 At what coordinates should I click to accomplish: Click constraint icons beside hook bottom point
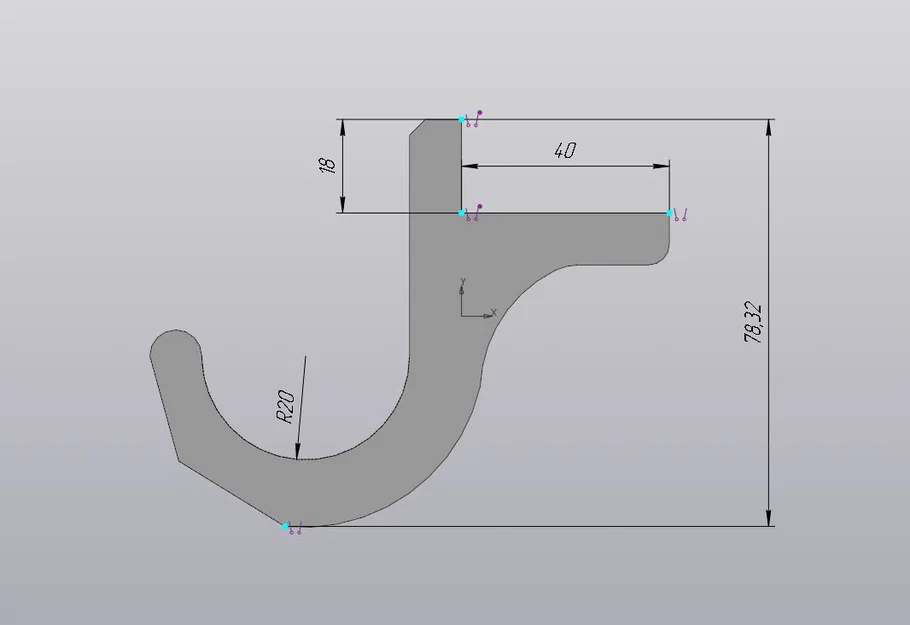tap(295, 529)
